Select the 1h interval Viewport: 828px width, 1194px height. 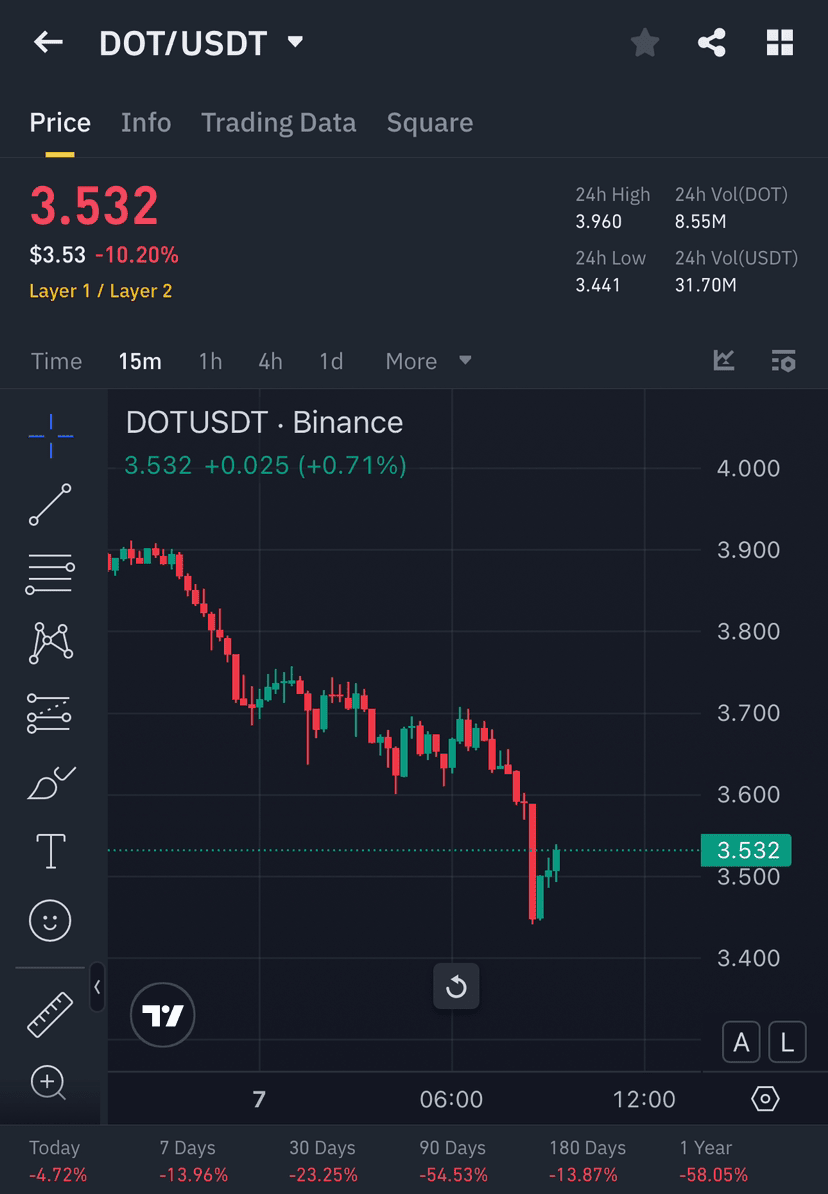[x=210, y=361]
